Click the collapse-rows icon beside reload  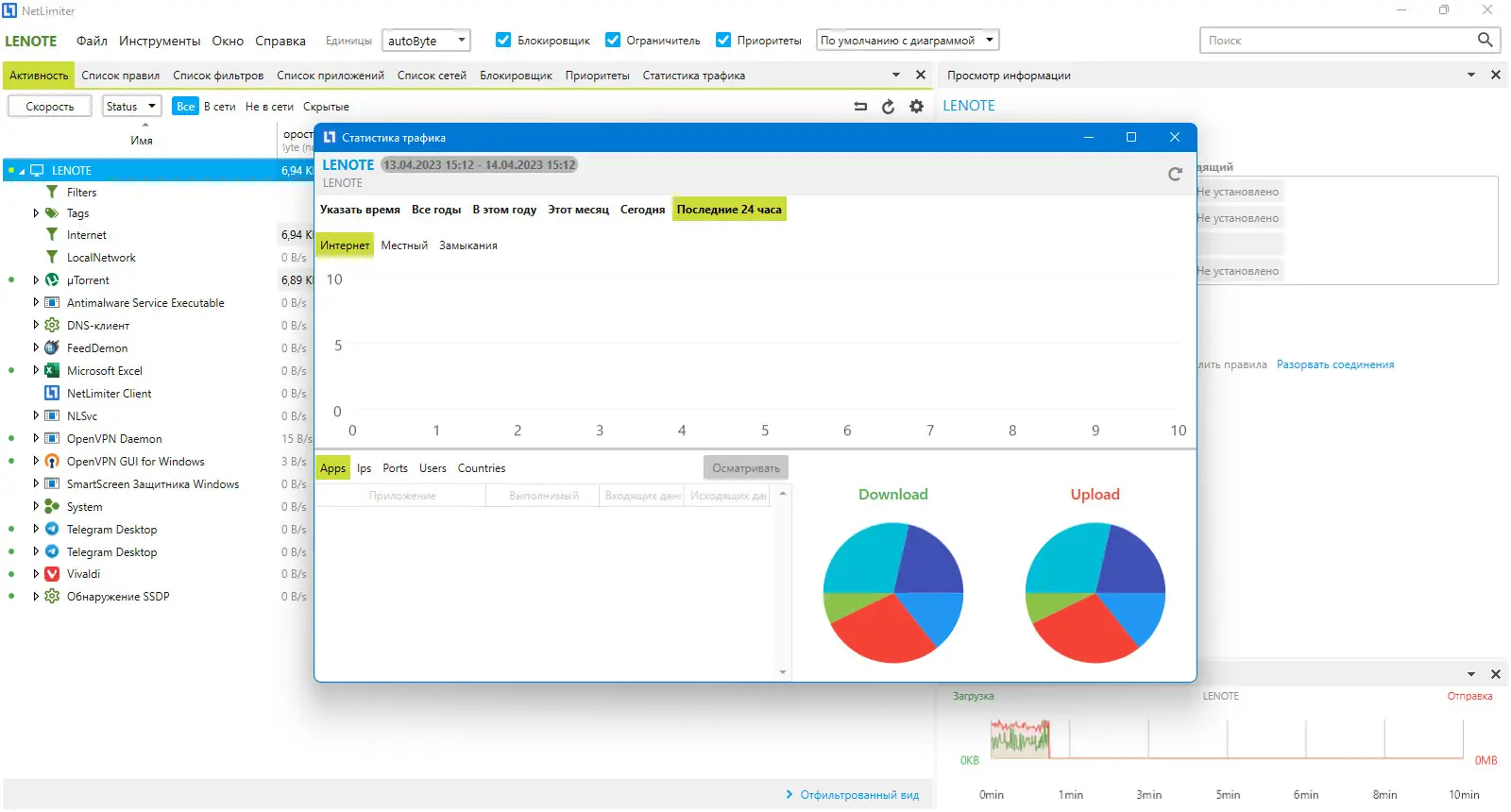point(860,107)
